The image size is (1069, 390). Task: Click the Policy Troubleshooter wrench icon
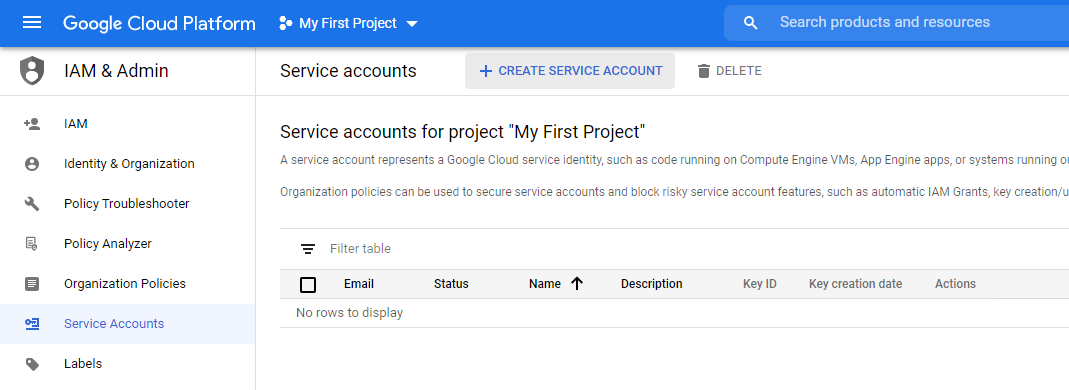32,204
